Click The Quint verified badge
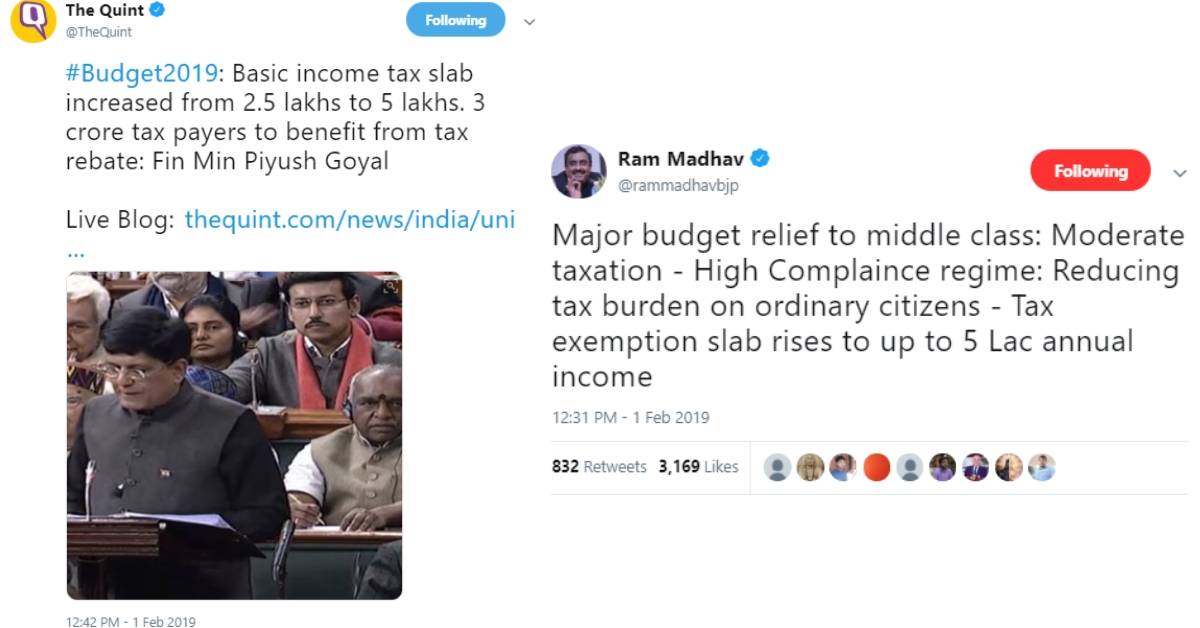The width and height of the screenshot is (1200, 628). point(157,10)
